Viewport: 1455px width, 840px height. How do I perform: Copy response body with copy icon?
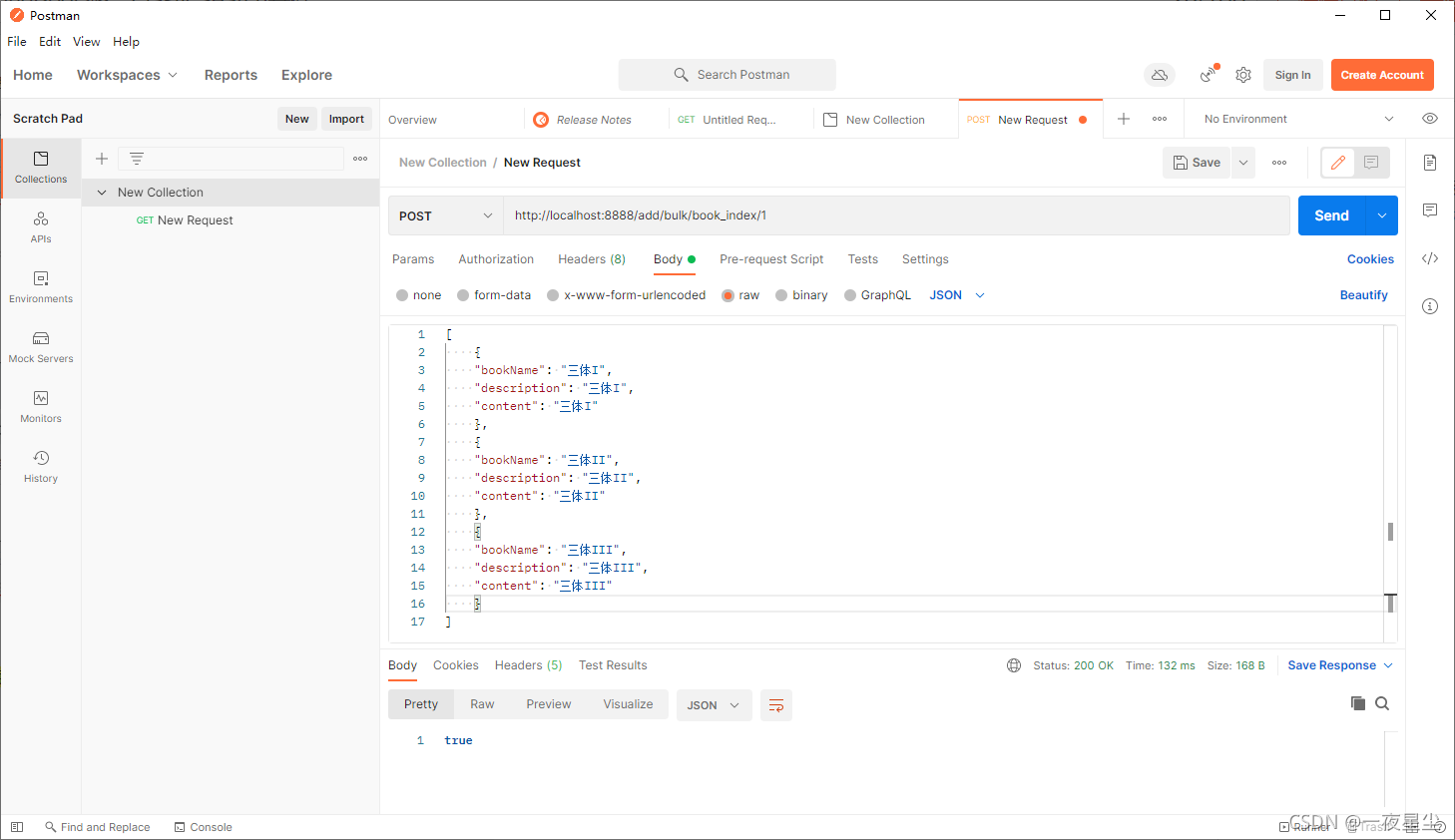pos(1358,703)
